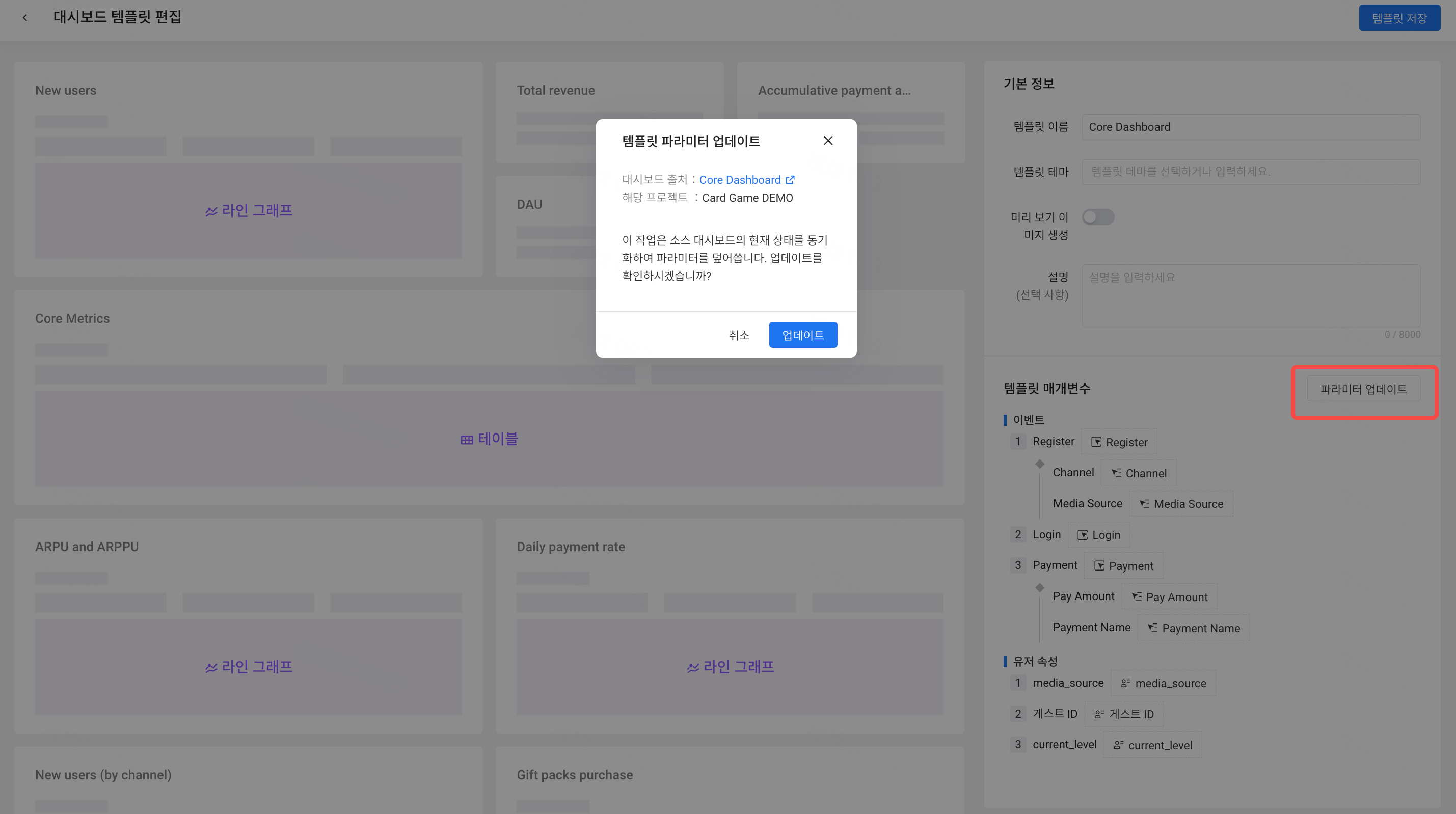Open the Core Dashboard source link
Image resolution: width=1456 pixels, height=814 pixels.
739,180
